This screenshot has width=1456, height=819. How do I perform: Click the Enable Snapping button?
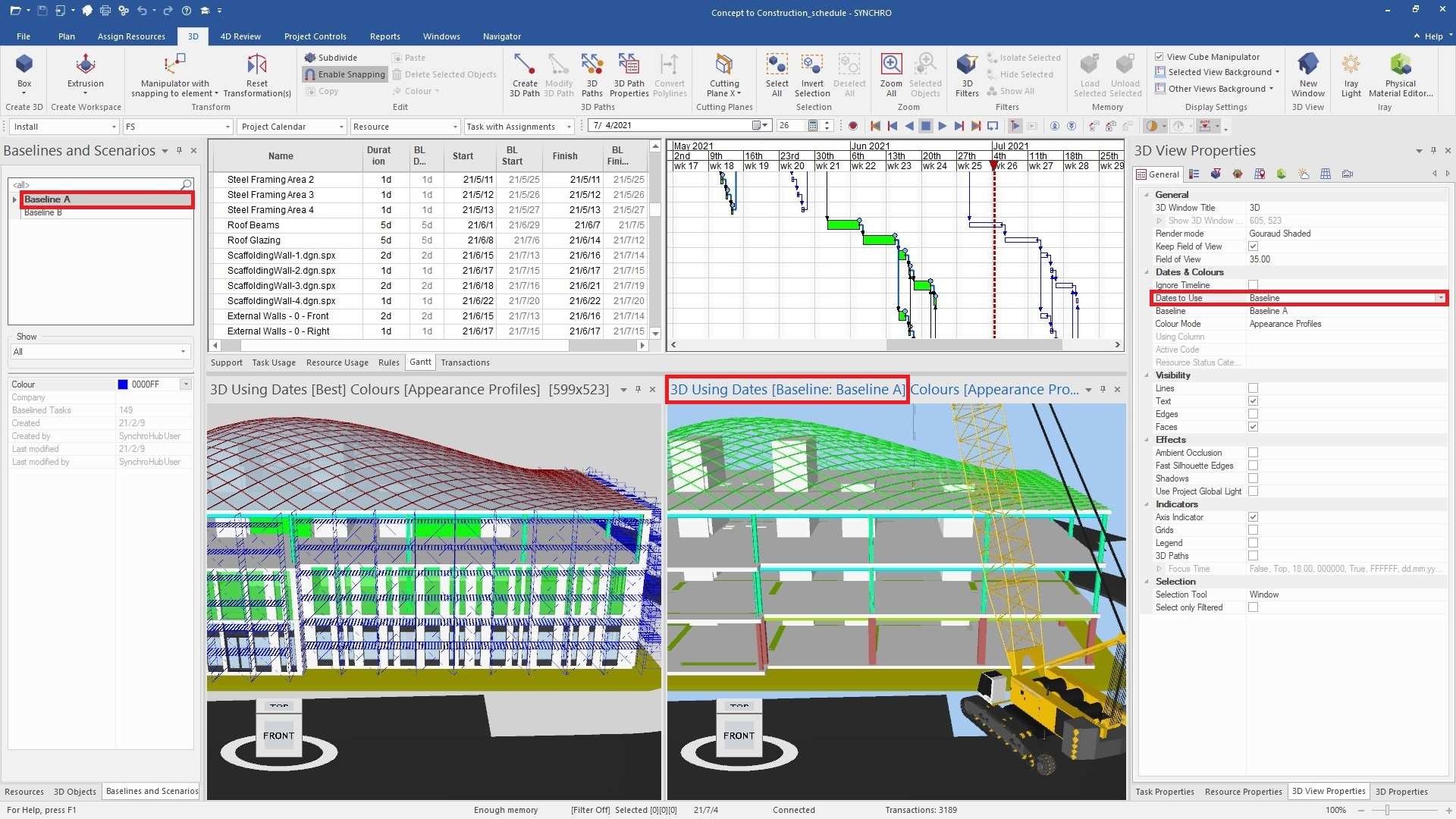click(345, 74)
